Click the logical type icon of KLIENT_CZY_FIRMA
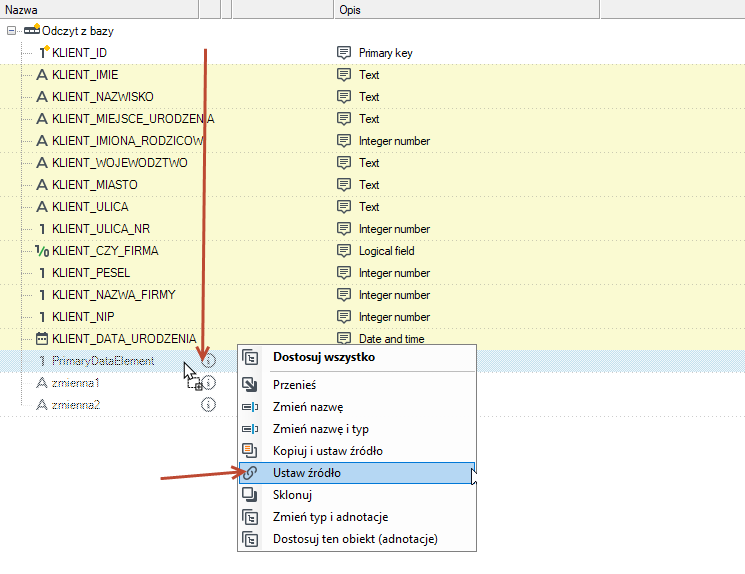This screenshot has width=745, height=574. click(42, 251)
